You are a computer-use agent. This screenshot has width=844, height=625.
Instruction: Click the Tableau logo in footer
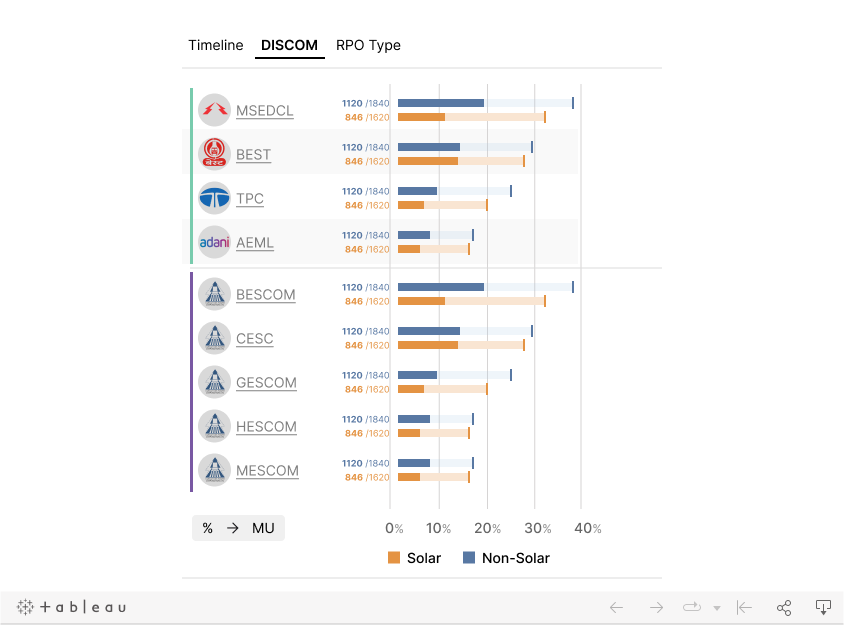point(71,607)
